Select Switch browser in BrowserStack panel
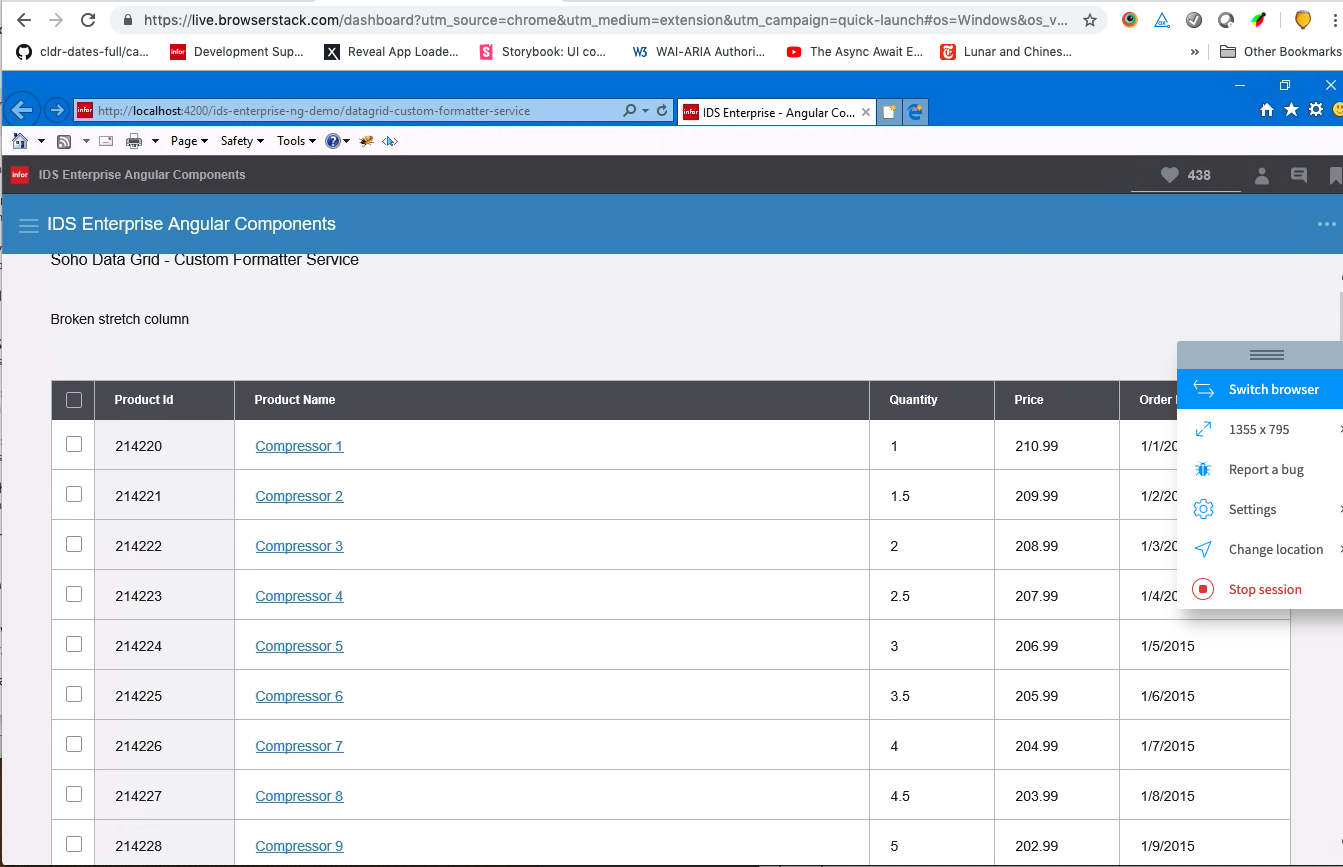1343x867 pixels. click(1260, 389)
